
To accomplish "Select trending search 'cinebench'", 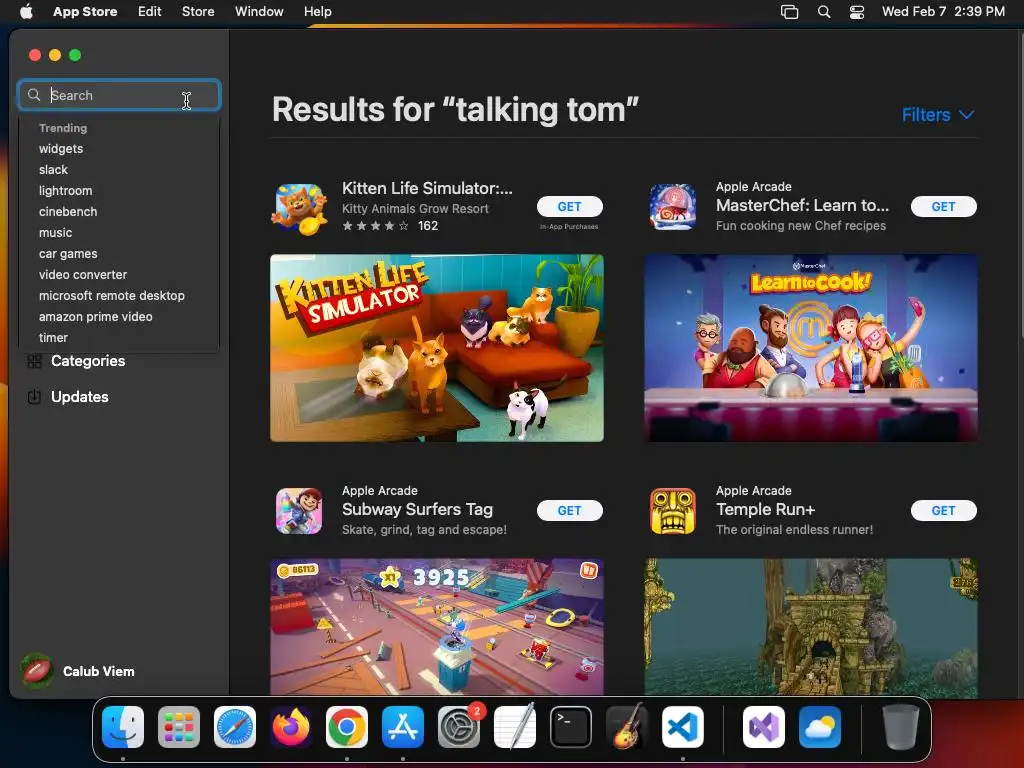I will pyautogui.click(x=68, y=212).
